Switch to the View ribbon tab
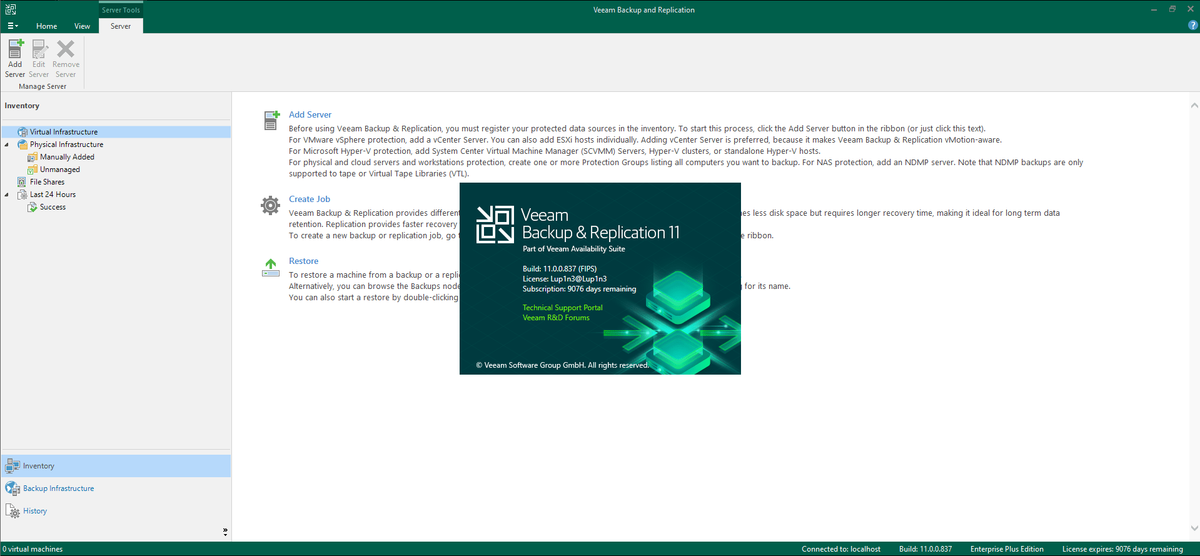The width and height of the screenshot is (1200, 556). pos(82,25)
